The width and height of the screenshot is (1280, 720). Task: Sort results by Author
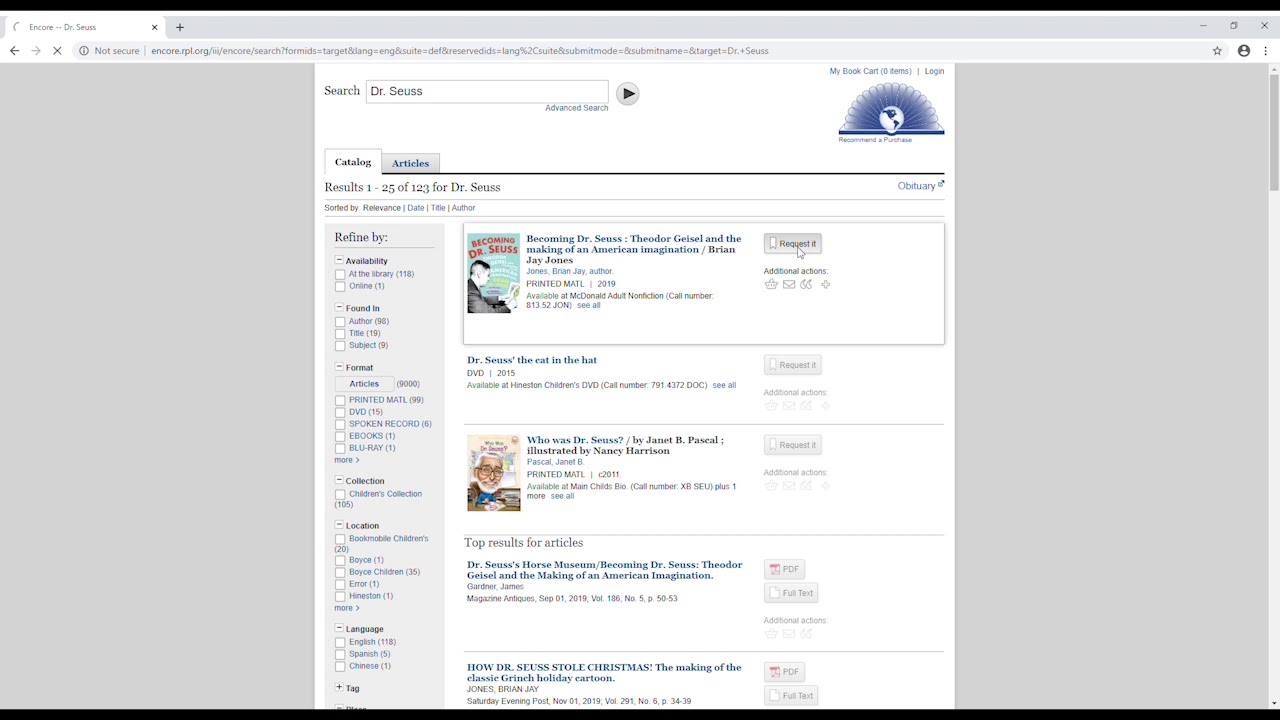[x=463, y=208]
